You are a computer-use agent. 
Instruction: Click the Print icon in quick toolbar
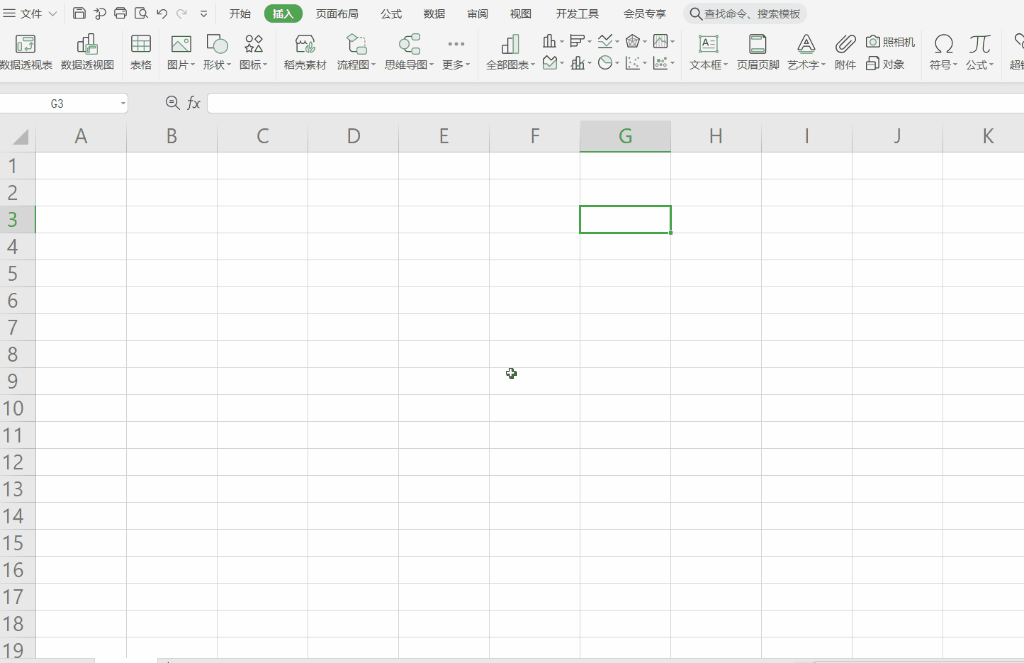click(120, 14)
